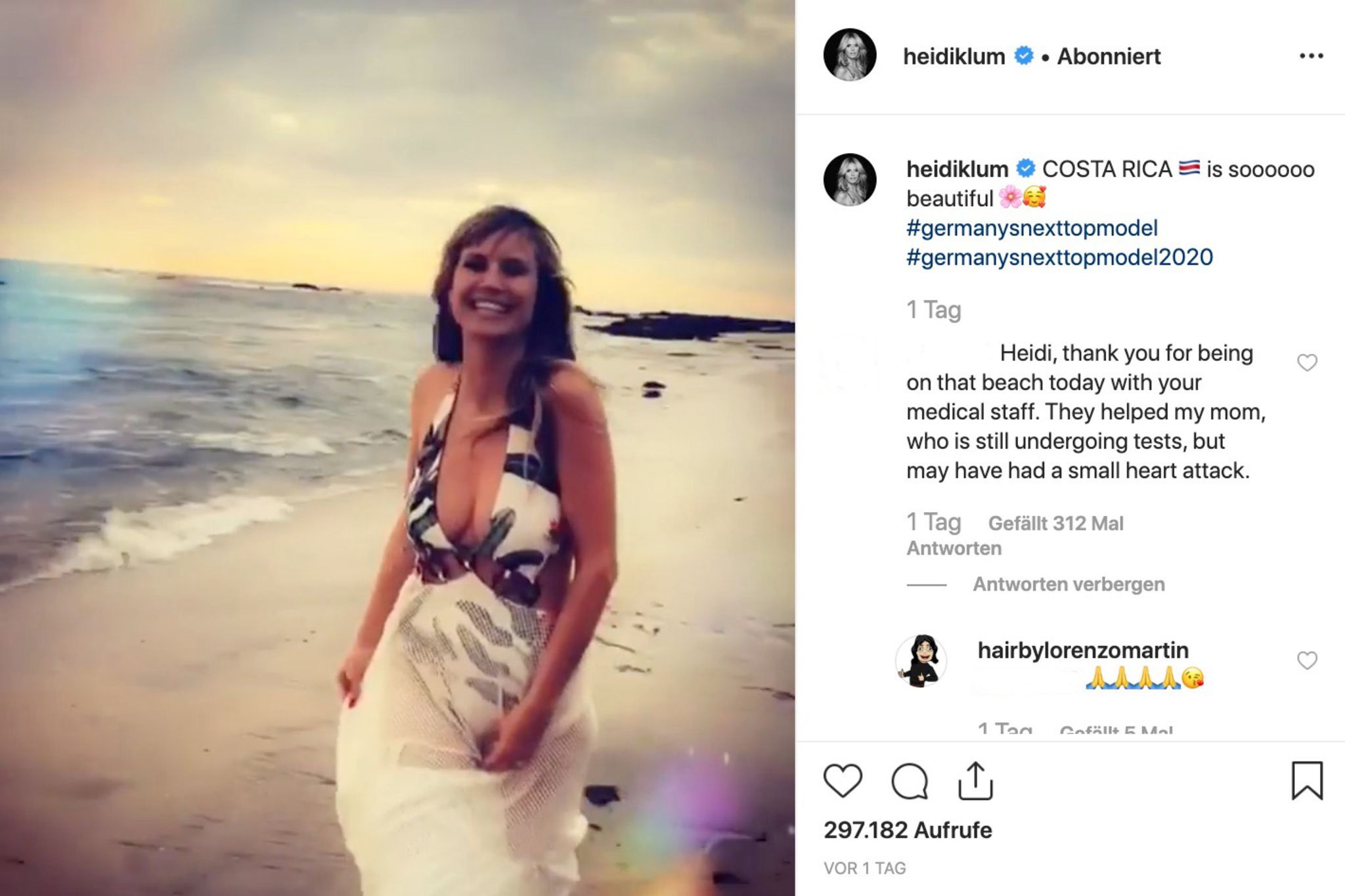The image size is (1345, 896).
Task: Click the heidiklum profile picture in header
Action: point(850,55)
